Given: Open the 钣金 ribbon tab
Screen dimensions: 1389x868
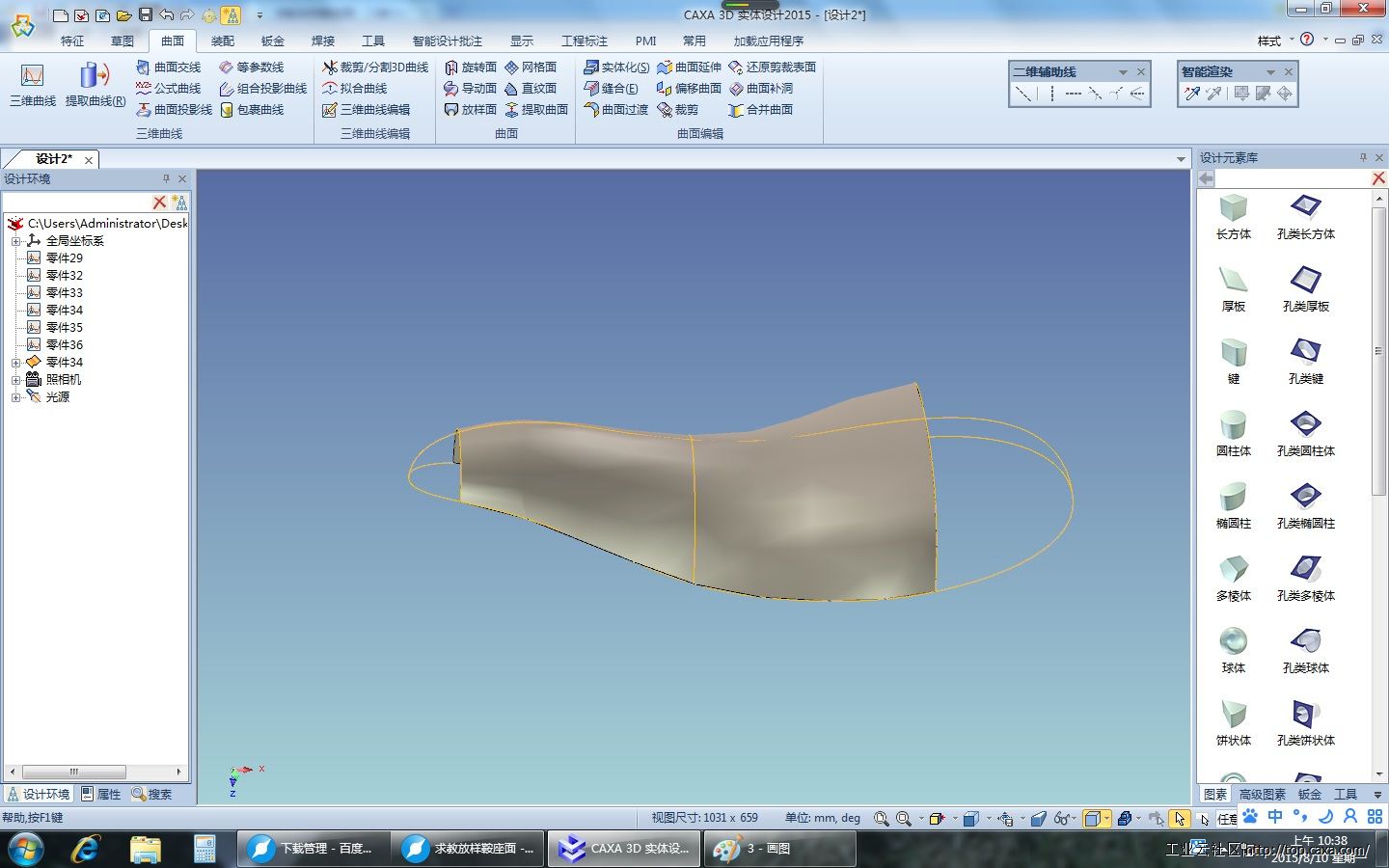Looking at the screenshot, I should (x=273, y=41).
